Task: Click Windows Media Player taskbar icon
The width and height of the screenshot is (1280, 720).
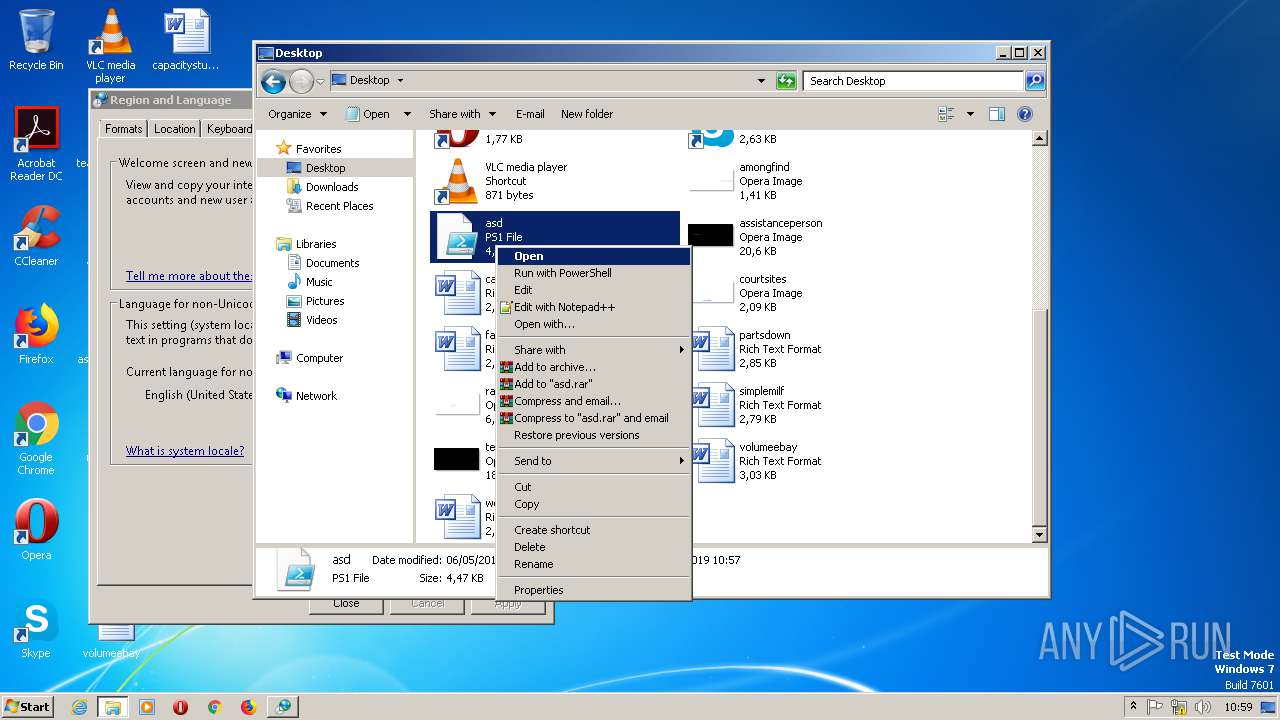Action: 147,707
